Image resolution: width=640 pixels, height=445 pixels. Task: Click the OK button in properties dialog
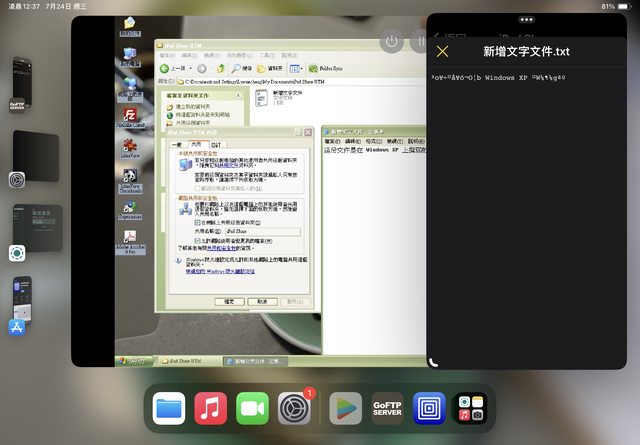coord(228,300)
